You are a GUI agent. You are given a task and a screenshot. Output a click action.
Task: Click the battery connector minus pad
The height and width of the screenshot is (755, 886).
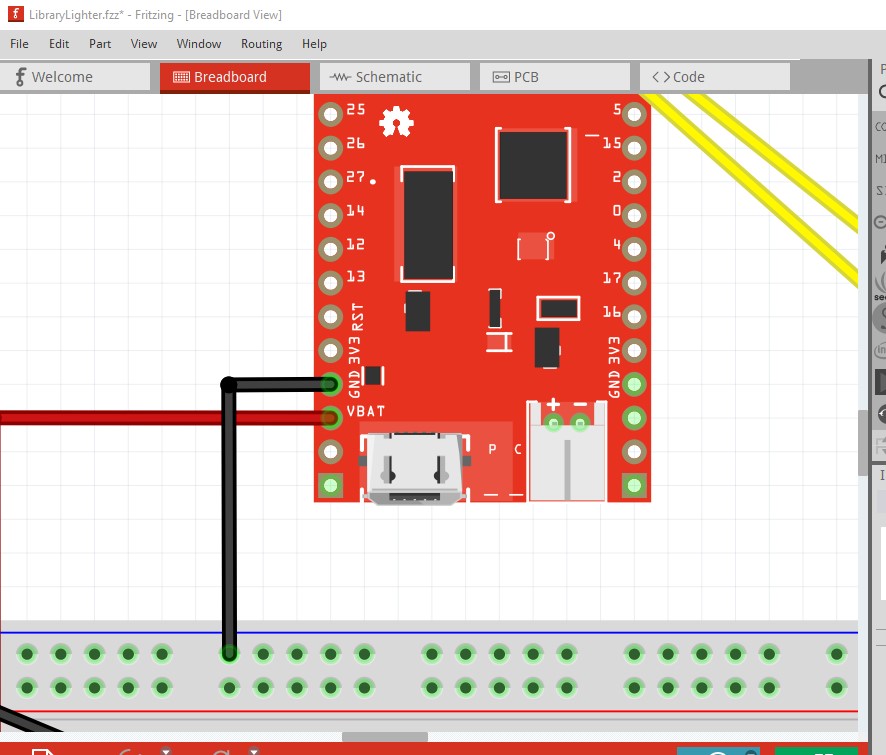click(580, 423)
